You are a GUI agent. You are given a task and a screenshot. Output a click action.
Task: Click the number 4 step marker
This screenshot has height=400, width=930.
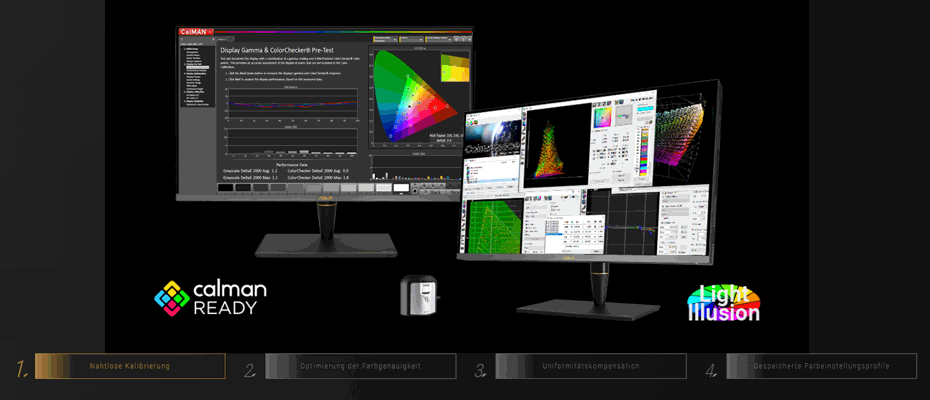[711, 368]
